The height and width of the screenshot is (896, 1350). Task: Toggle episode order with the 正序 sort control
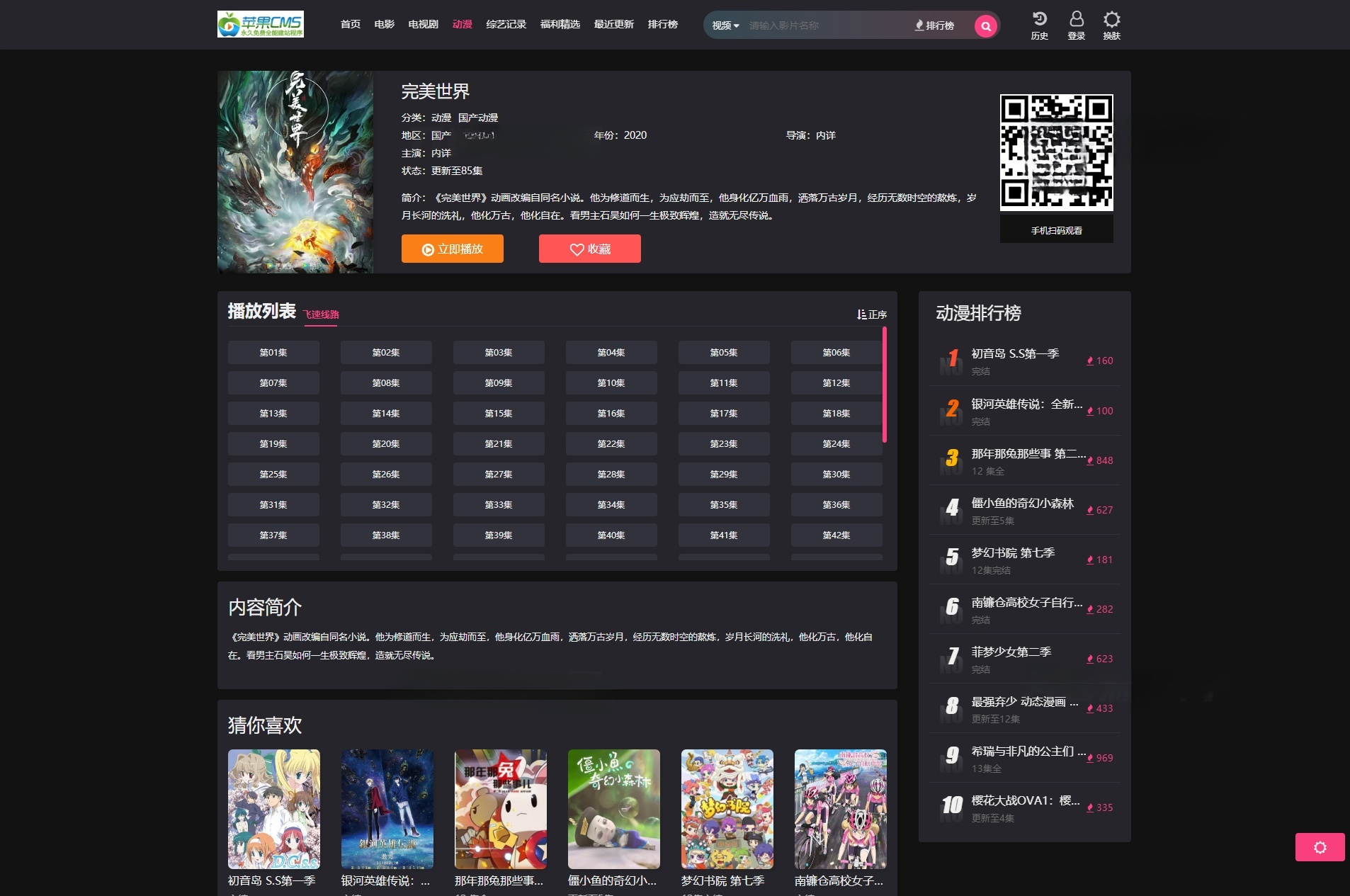871,314
